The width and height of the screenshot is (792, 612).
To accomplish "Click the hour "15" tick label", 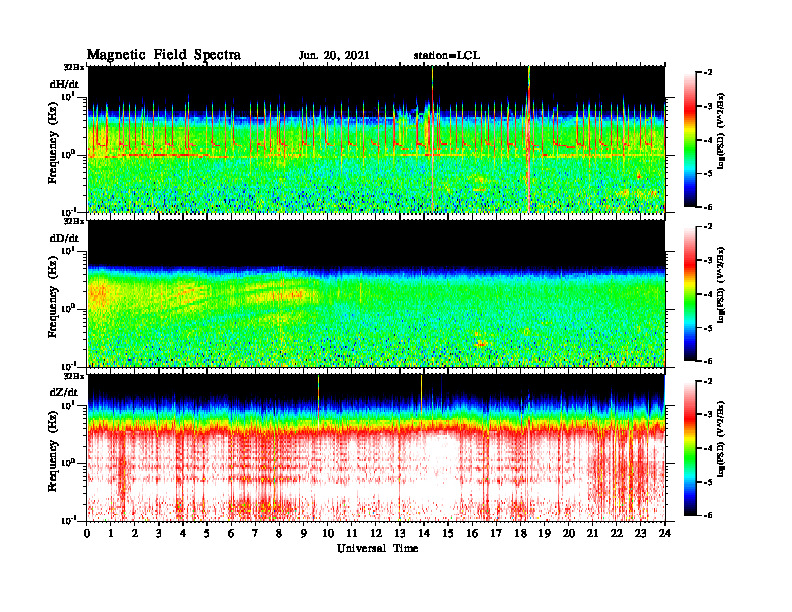I will [448, 534].
